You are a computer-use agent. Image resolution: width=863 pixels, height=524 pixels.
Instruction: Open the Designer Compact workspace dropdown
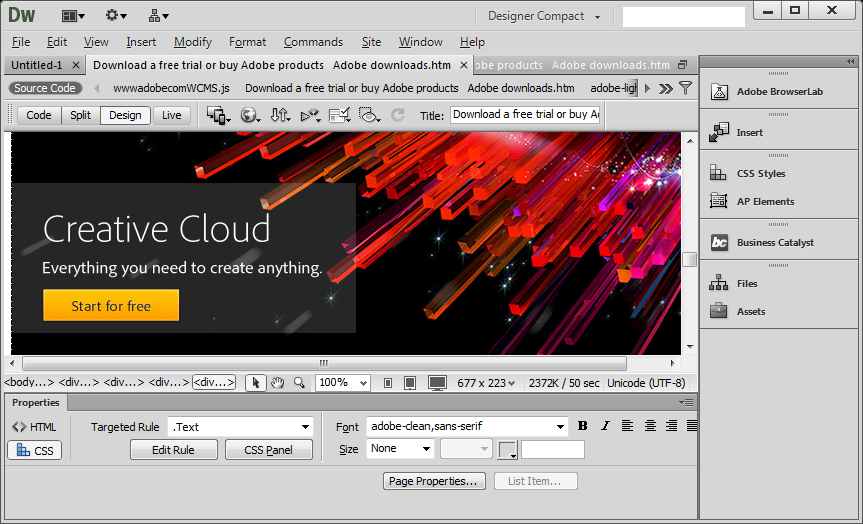point(544,16)
